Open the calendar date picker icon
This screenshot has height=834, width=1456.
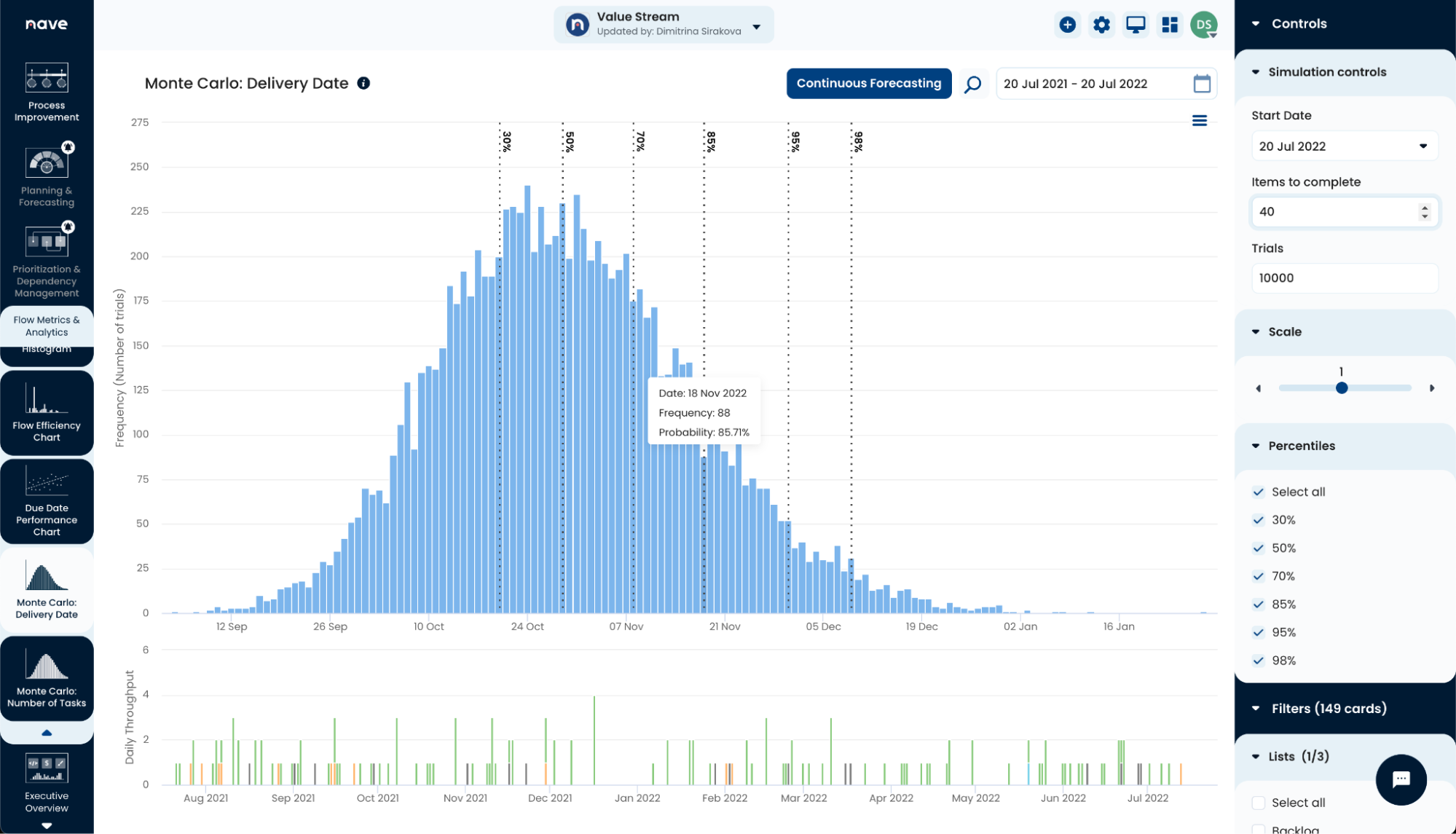[x=1202, y=84]
